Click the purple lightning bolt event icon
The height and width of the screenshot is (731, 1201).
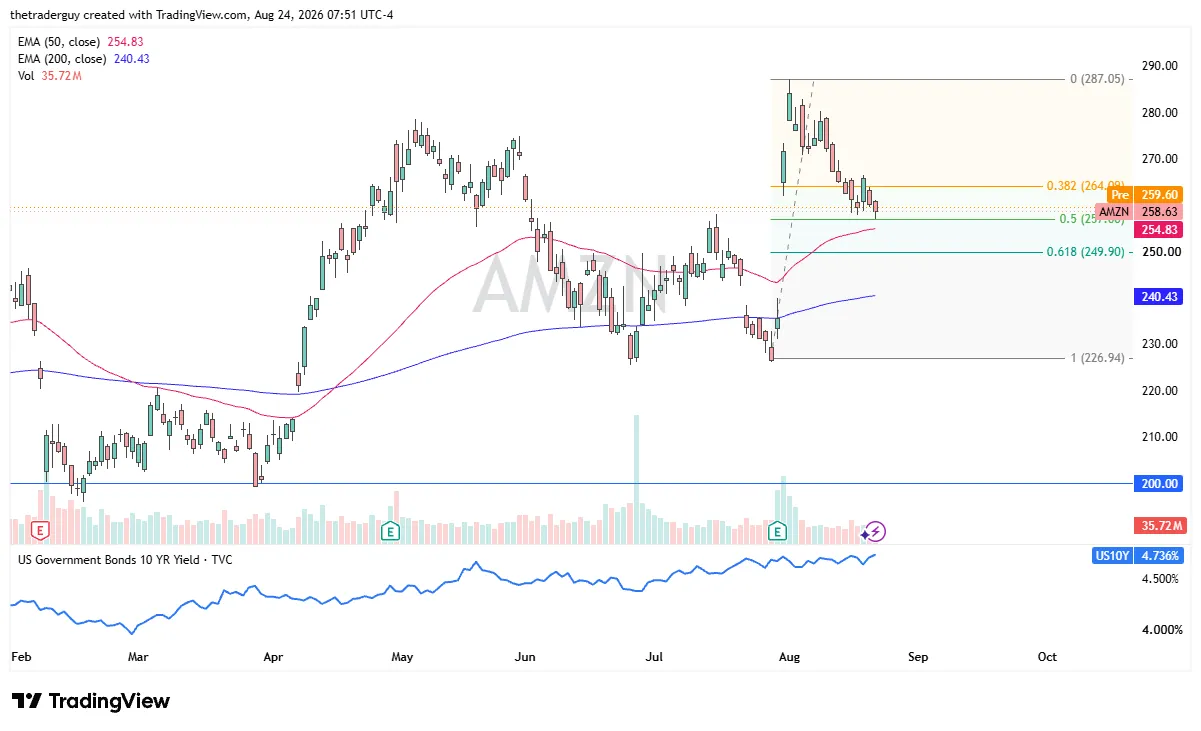click(x=875, y=530)
